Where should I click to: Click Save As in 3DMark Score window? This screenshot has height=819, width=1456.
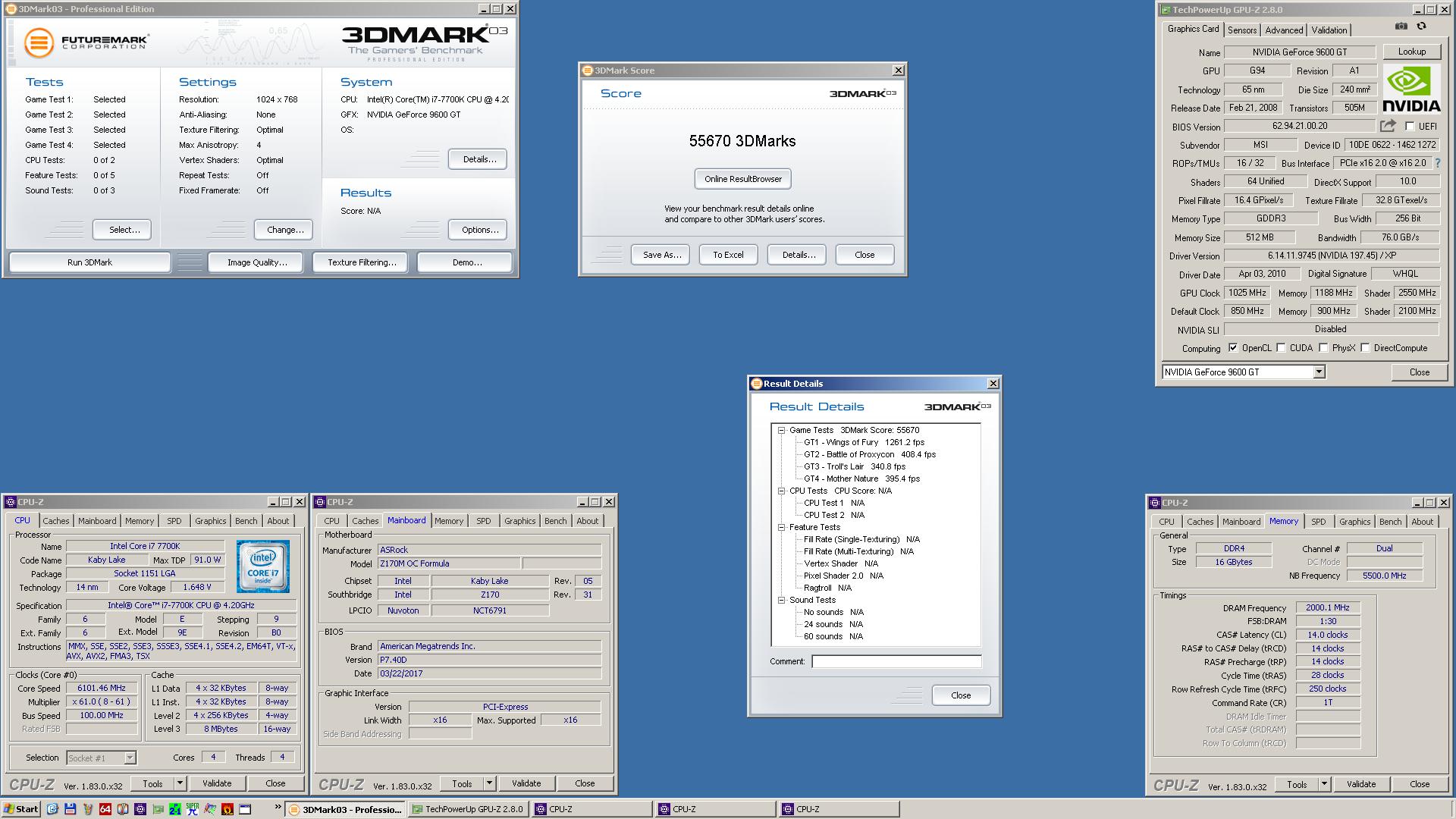[x=661, y=255]
